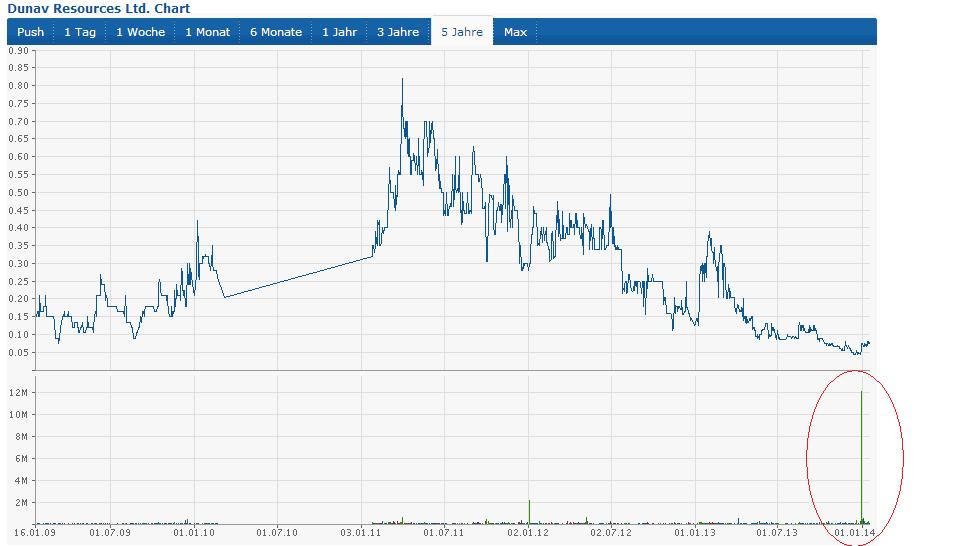Click the Dunav Resources Ltd. Chart title

click(x=83, y=8)
